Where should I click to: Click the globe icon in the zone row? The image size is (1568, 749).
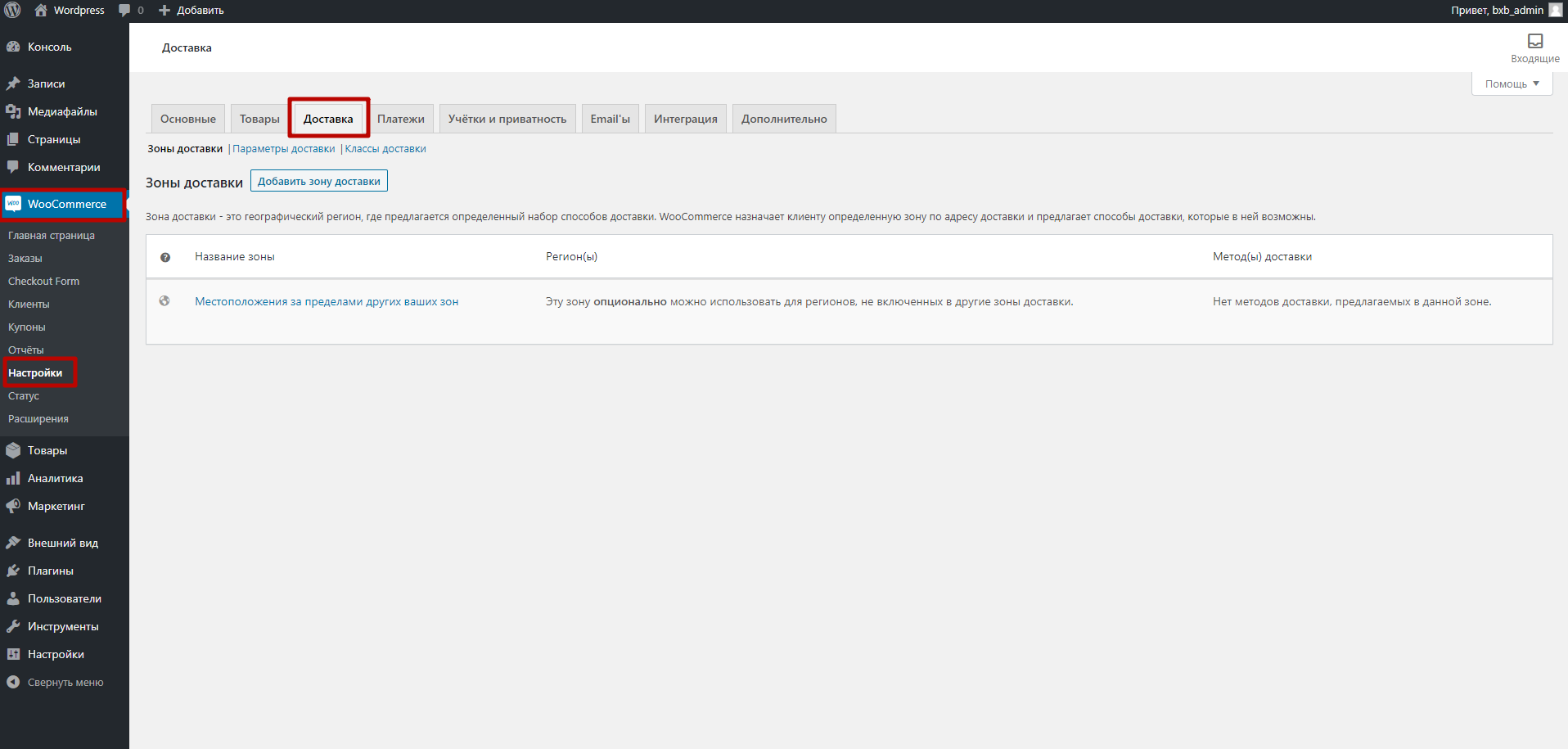[164, 301]
